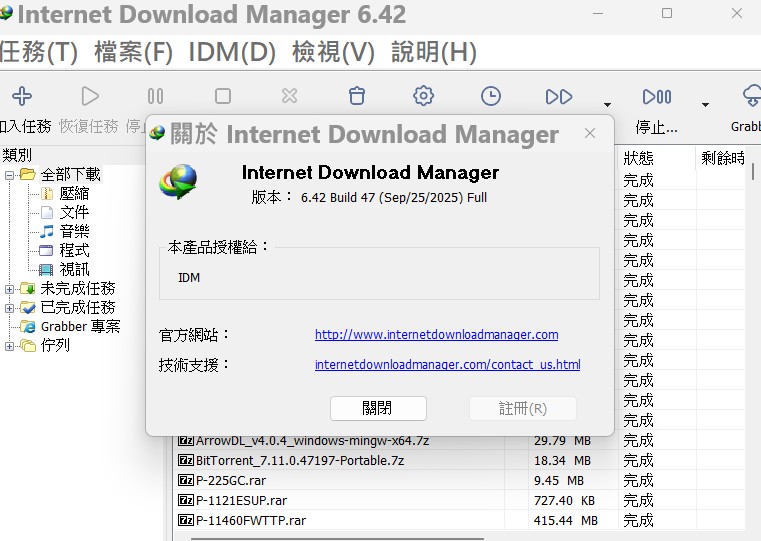The image size is (761, 541).
Task: Open the start queue dropdown arrow
Action: (607, 104)
